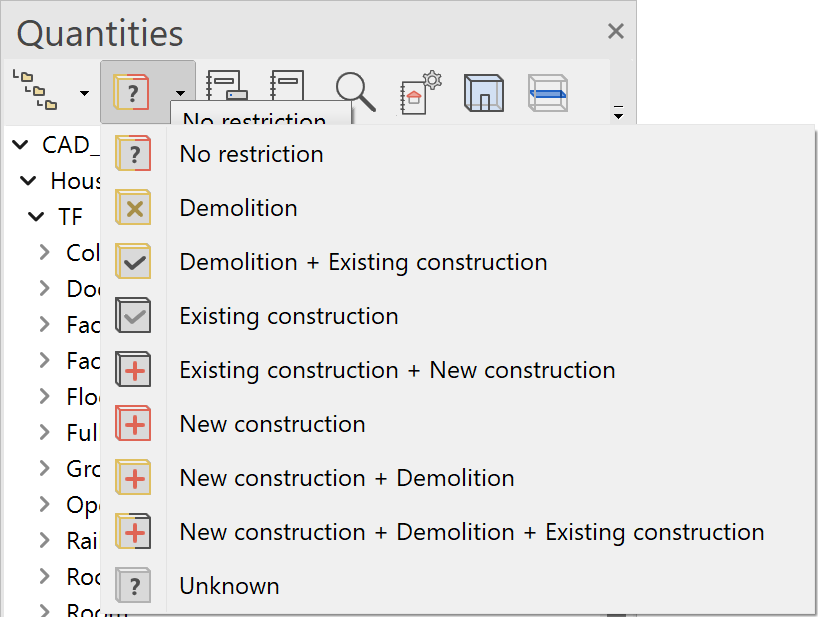This screenshot has width=818, height=617.
Task: Click the Demolition yellow X cube icon
Action: tap(133, 208)
